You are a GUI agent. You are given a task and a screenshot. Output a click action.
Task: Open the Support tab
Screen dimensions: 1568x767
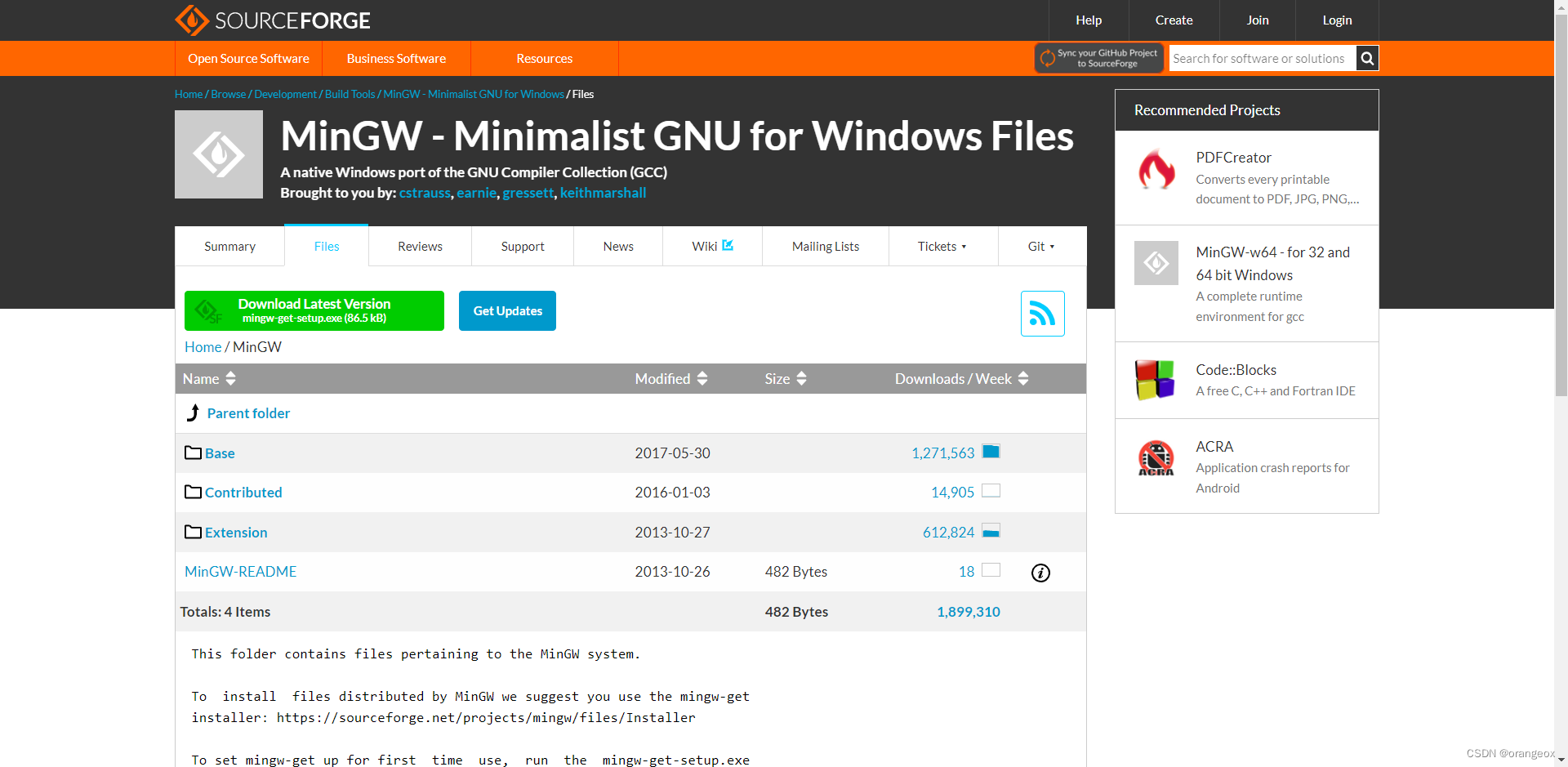pos(523,247)
